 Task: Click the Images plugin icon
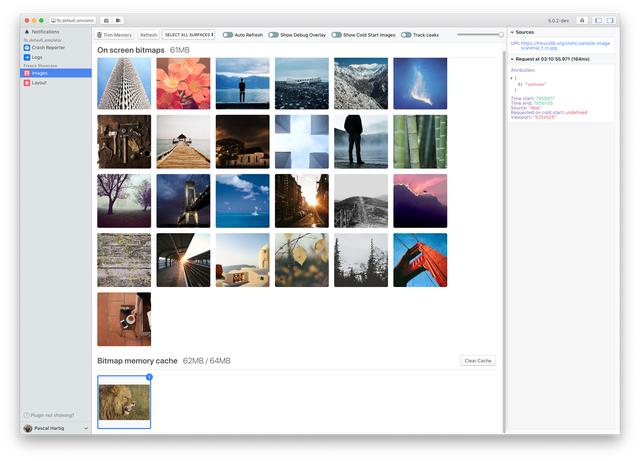(x=27, y=73)
